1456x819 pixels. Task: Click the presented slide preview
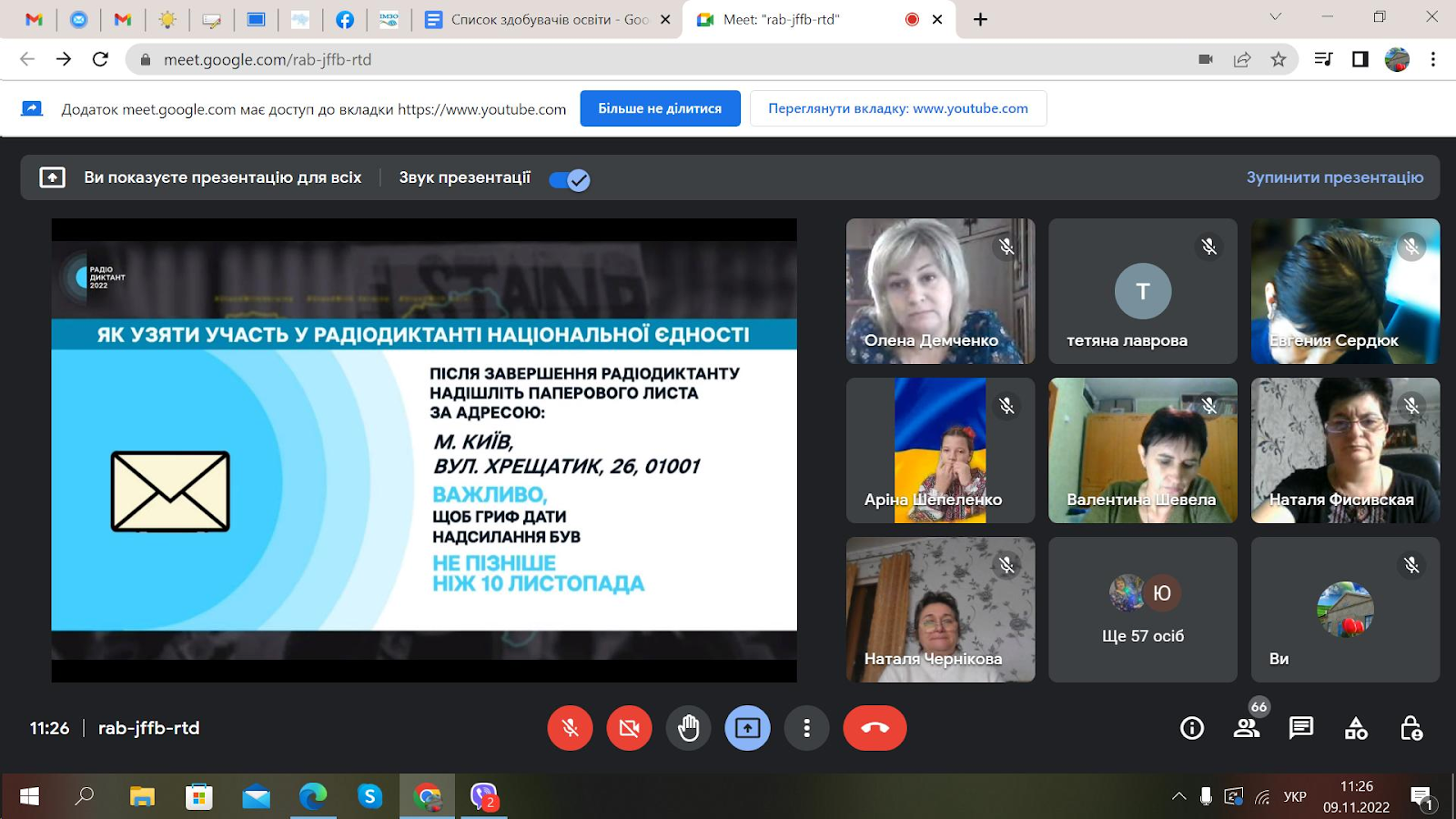(x=424, y=450)
